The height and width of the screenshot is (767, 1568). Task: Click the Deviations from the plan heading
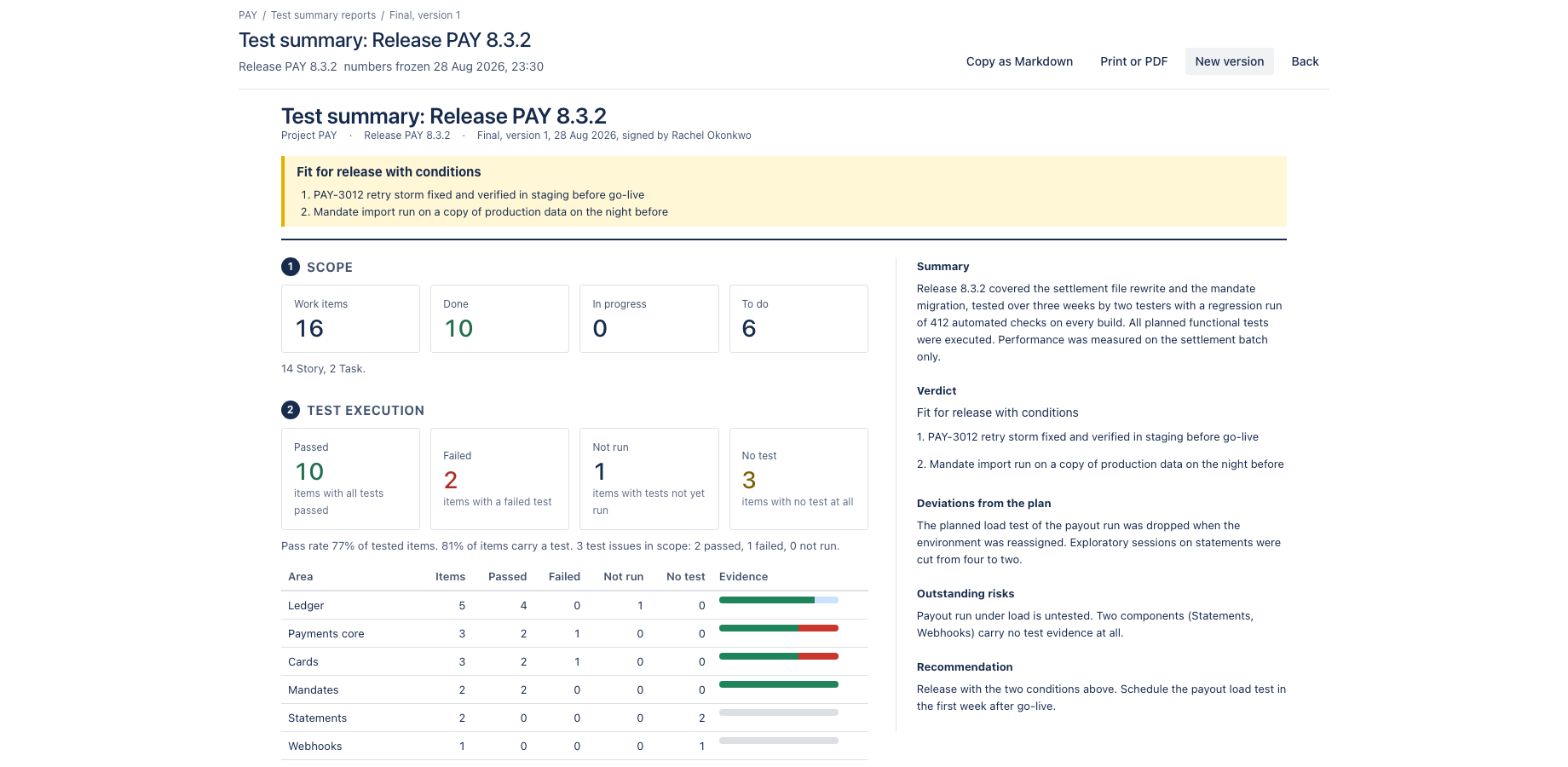point(983,504)
